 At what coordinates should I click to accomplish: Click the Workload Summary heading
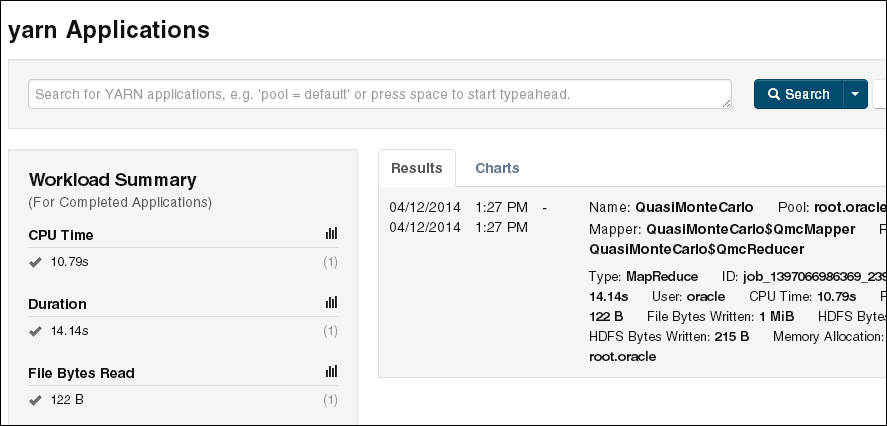112,180
